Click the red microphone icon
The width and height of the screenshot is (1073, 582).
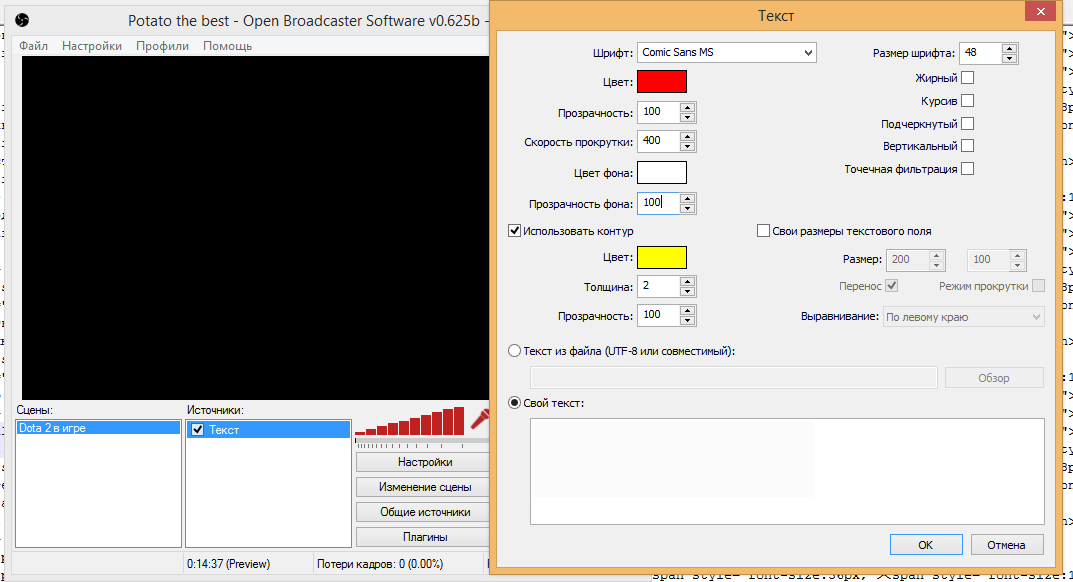click(x=480, y=418)
